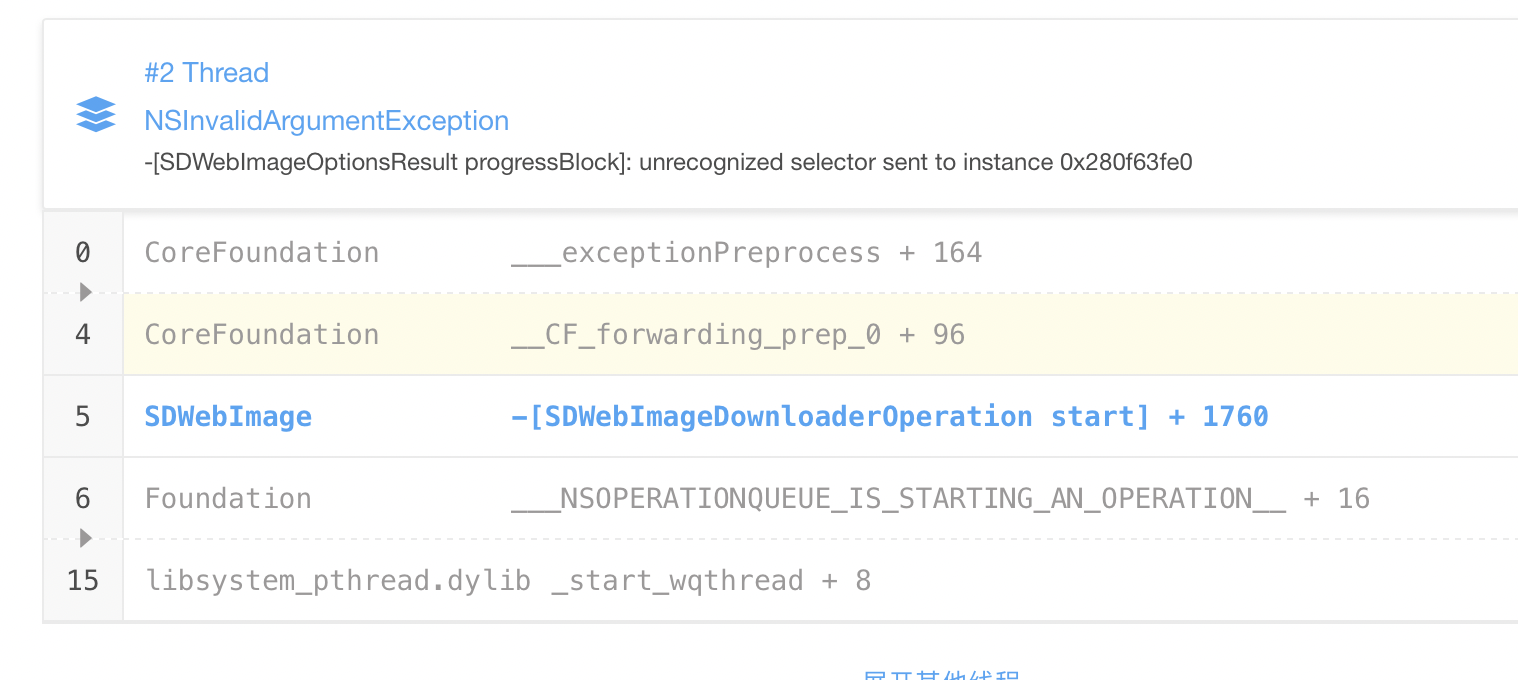
Task: Click frame number 5
Action: click(x=82, y=416)
